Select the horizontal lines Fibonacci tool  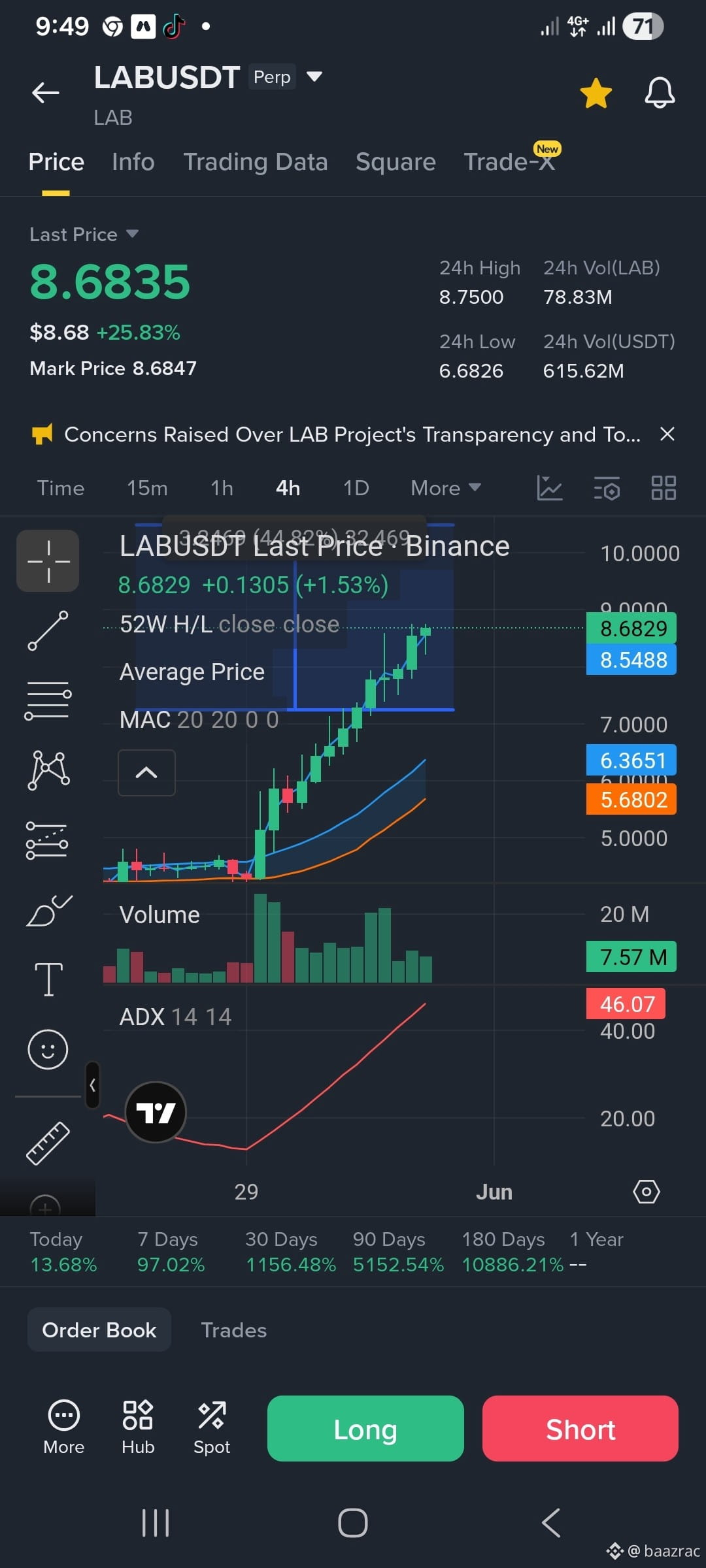coord(48,700)
